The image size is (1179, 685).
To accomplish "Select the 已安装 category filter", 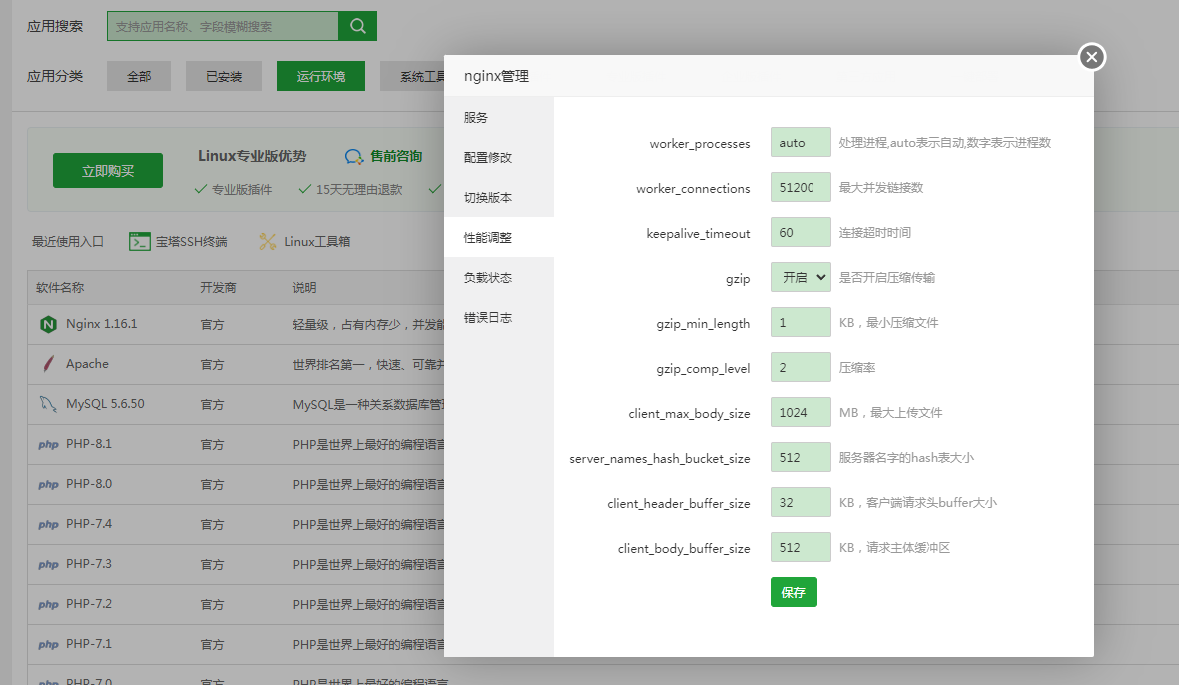I will (x=224, y=76).
